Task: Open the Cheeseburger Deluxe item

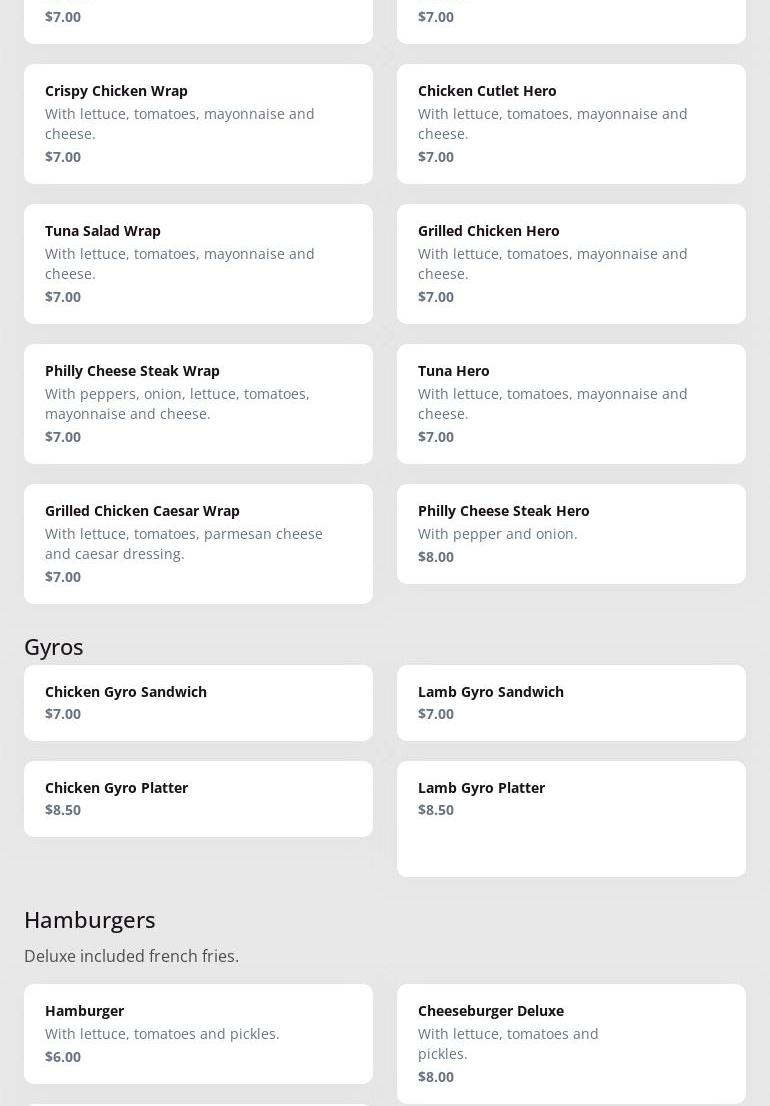Action: point(571,1044)
